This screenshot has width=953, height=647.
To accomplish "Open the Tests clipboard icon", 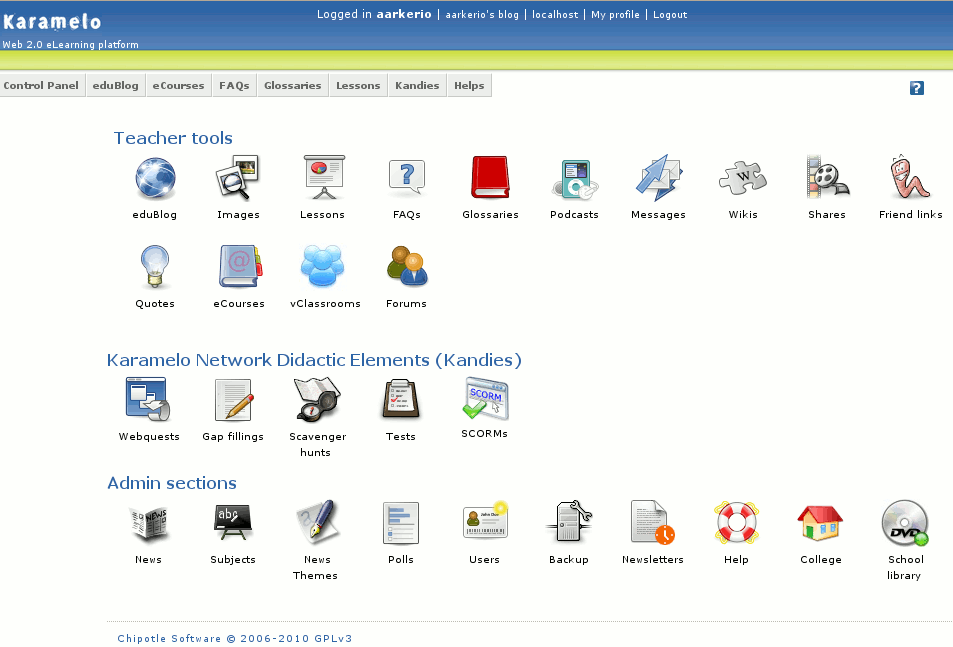I will tap(401, 399).
